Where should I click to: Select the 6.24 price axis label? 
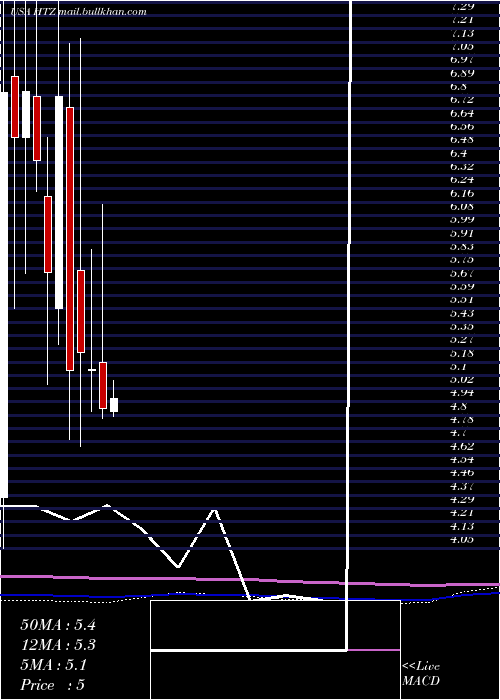(x=462, y=179)
